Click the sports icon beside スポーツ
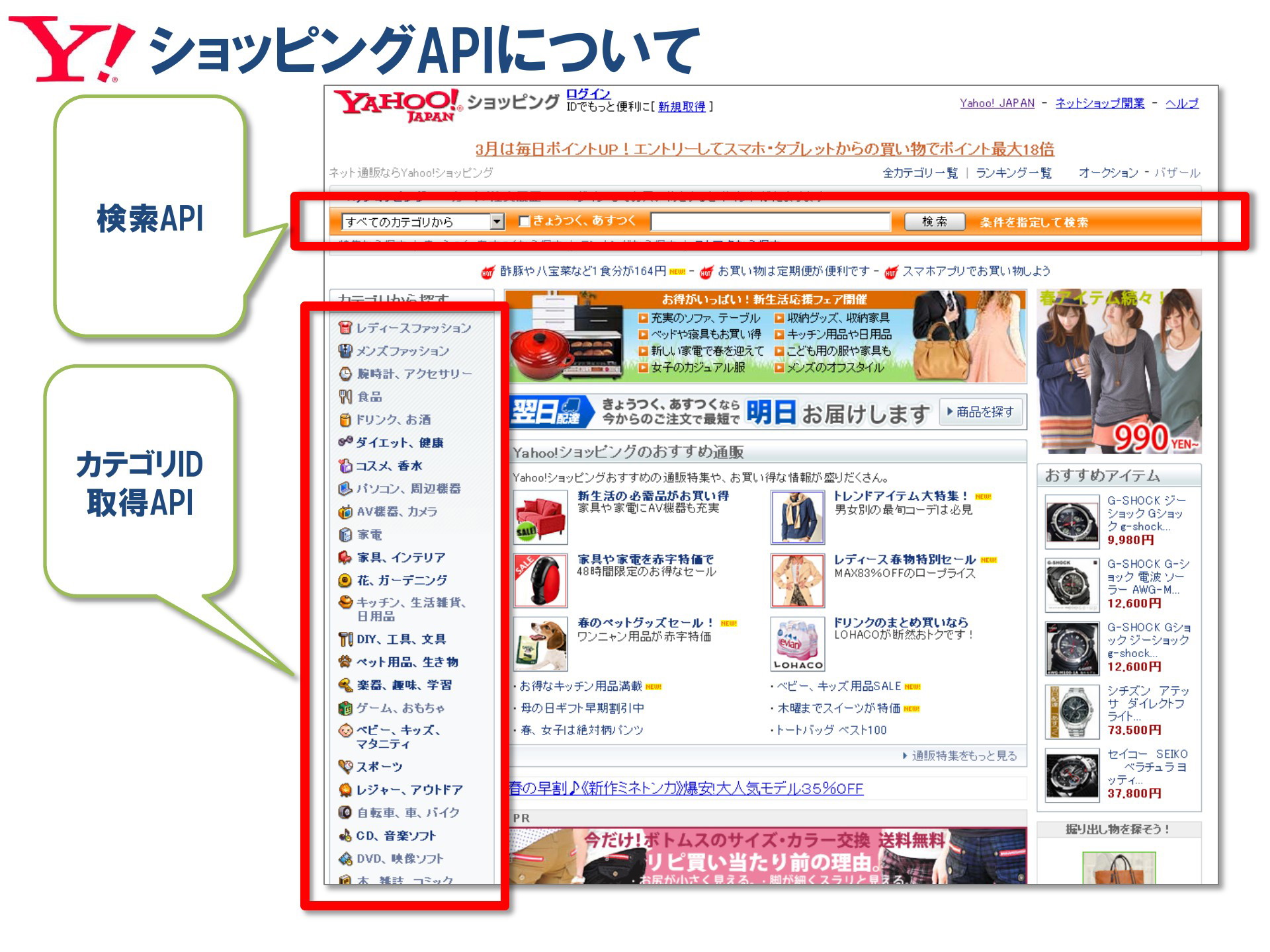 (345, 767)
